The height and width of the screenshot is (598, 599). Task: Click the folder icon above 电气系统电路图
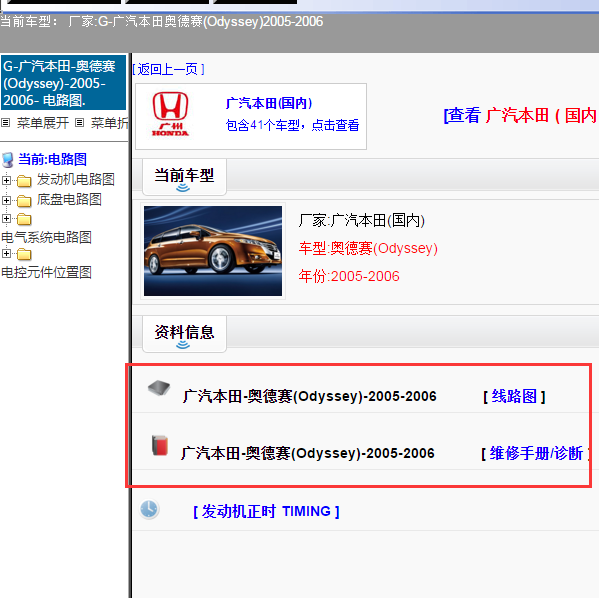[24, 219]
